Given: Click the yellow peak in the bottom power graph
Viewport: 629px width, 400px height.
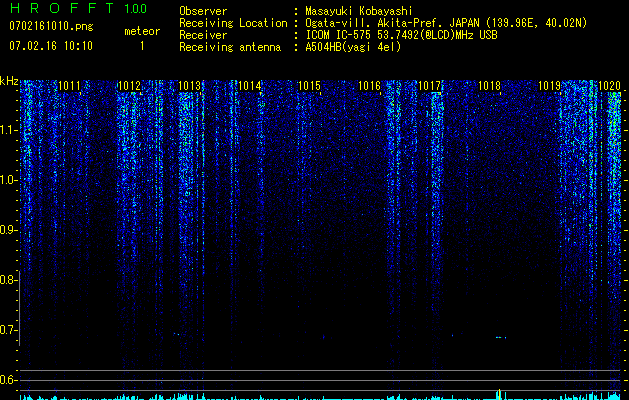Looking at the screenshot, I should point(499,393).
